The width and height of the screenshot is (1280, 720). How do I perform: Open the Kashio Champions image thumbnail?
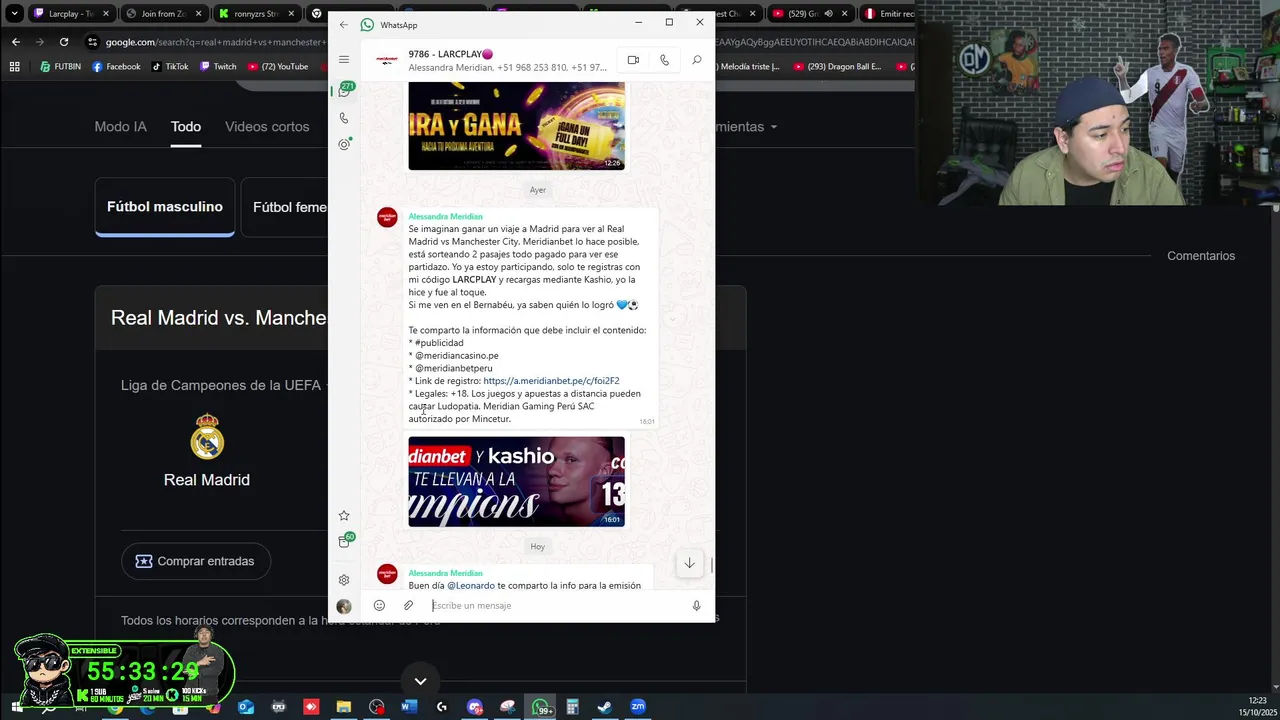tap(516, 481)
